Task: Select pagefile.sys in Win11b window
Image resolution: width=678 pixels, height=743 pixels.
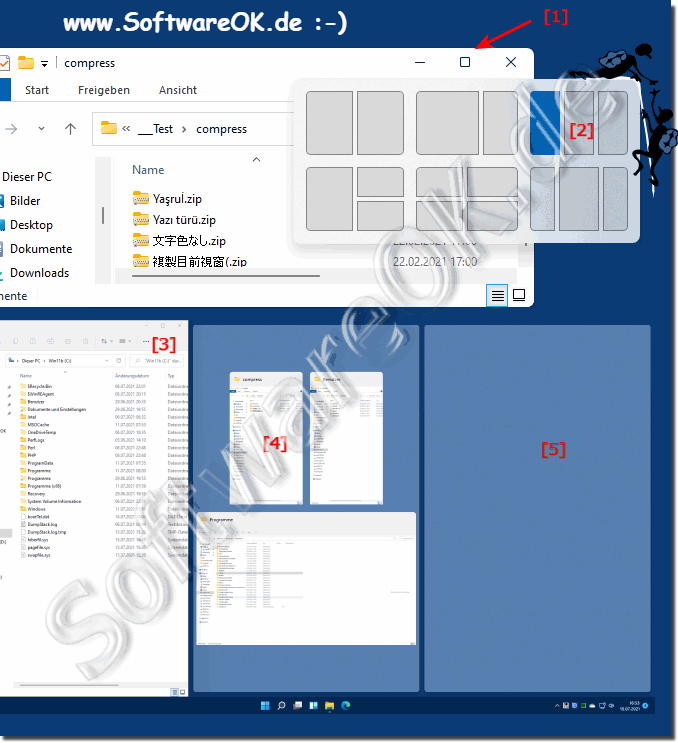Action: point(35,547)
